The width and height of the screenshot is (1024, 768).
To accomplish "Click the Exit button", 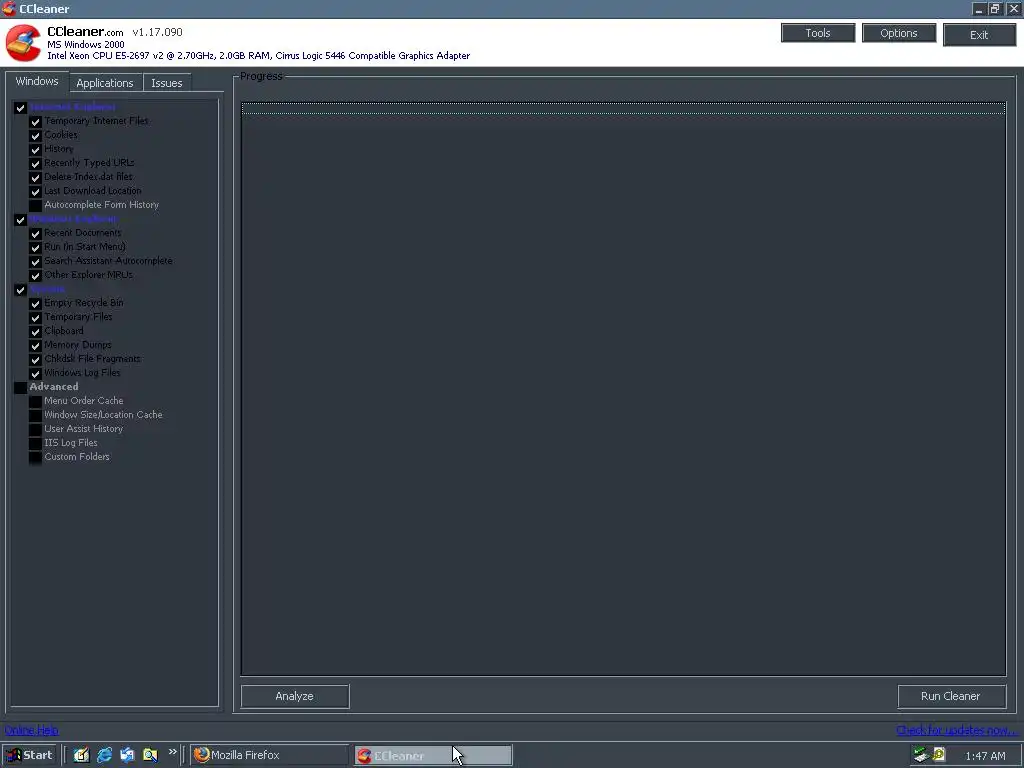I will pos(979,35).
